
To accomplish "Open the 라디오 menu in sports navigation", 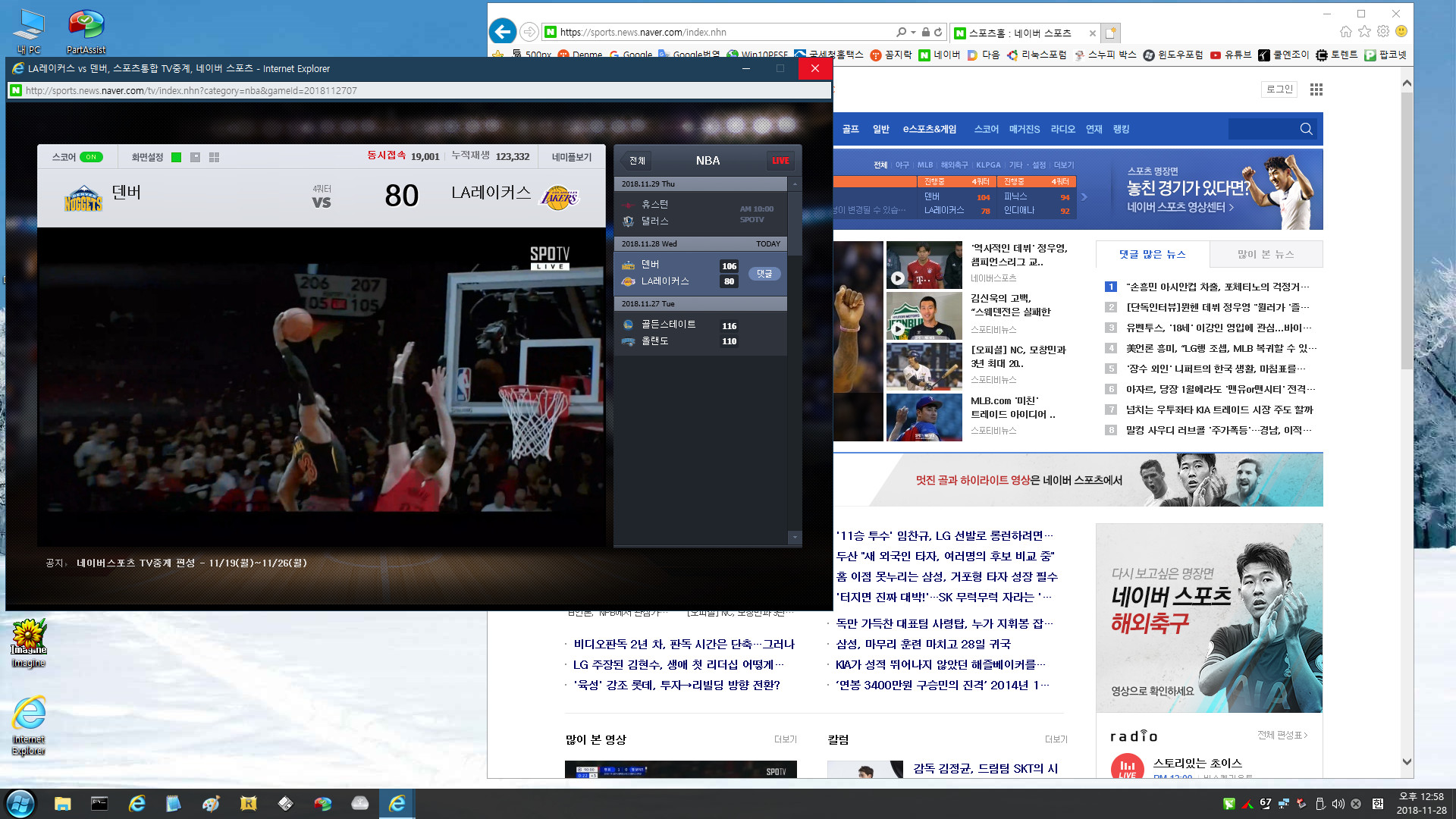I will pyautogui.click(x=1063, y=129).
